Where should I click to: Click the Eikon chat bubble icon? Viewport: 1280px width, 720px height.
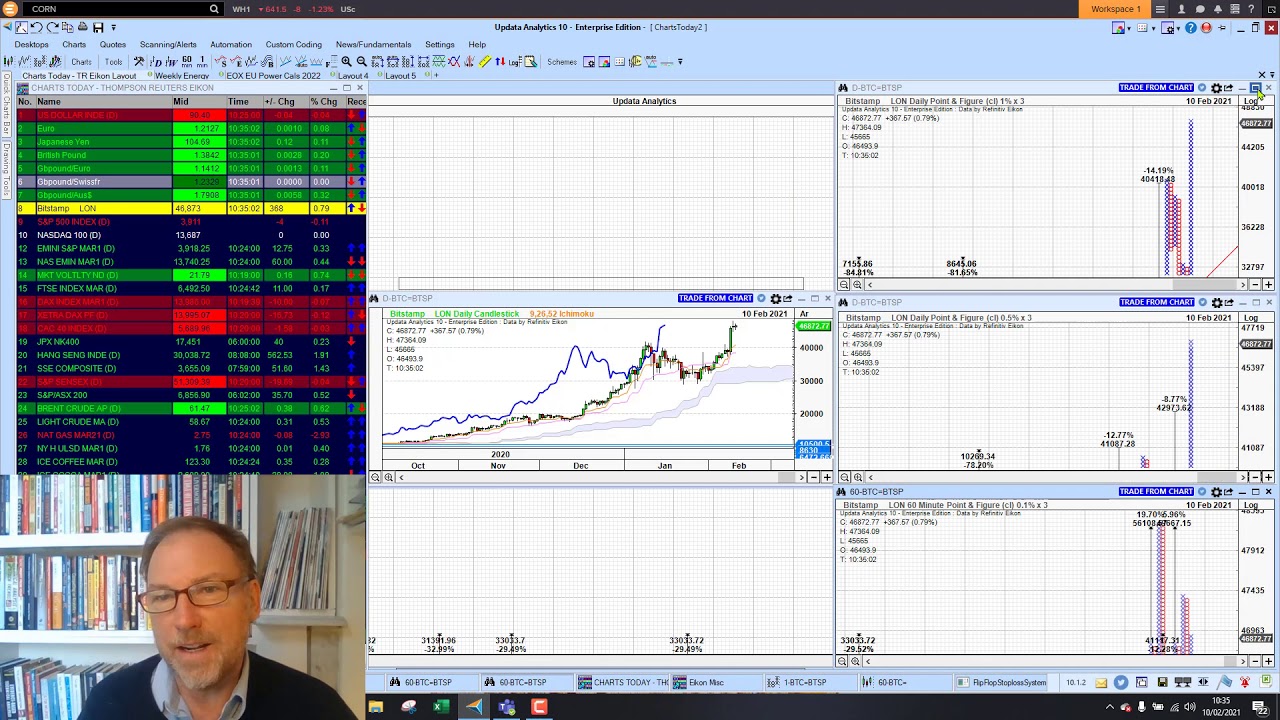click(1200, 9)
